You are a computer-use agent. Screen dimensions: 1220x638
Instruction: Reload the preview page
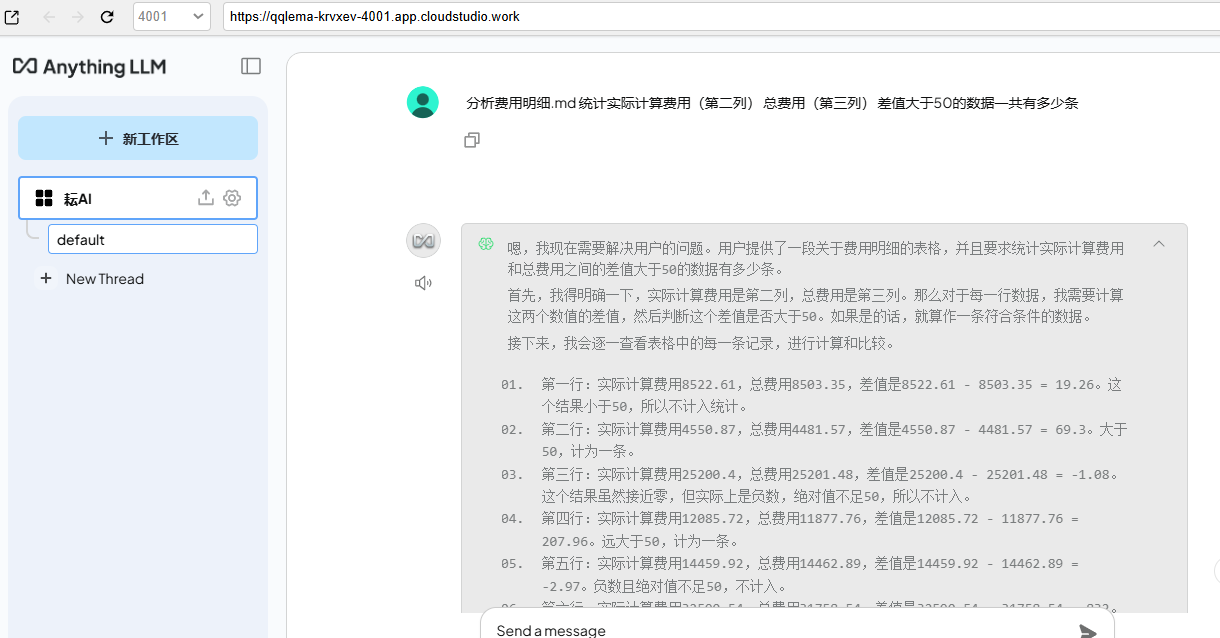click(x=107, y=17)
